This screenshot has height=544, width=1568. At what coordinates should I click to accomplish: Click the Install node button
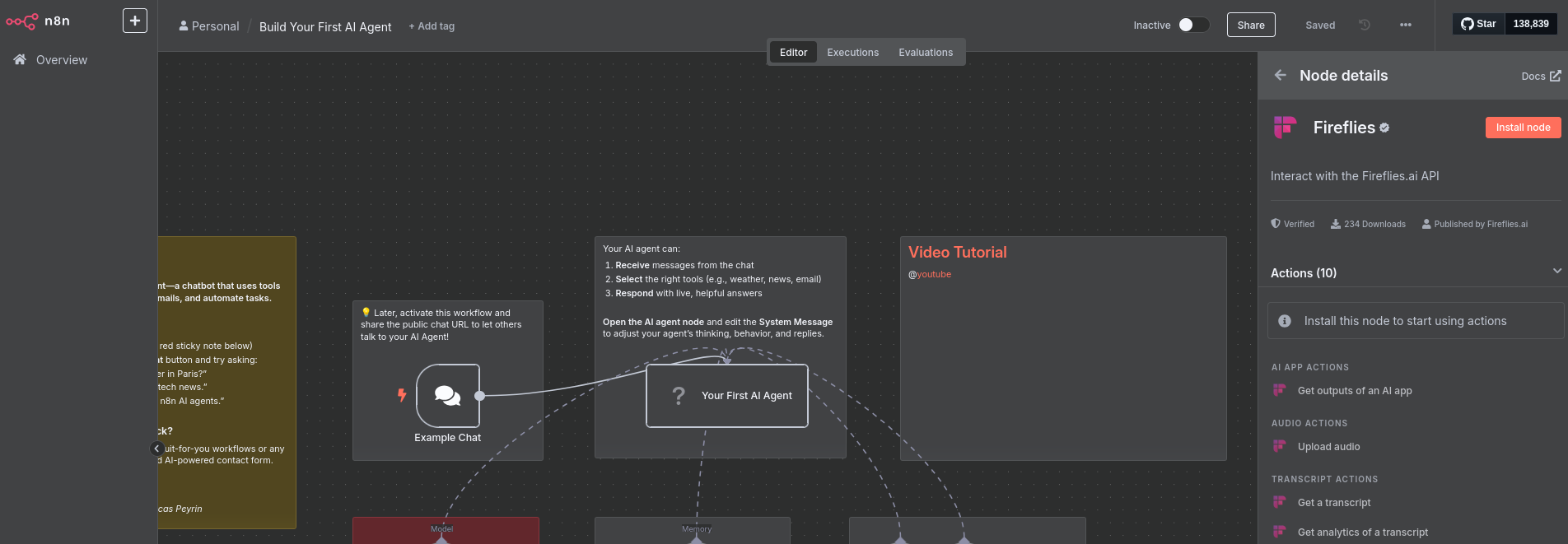point(1523,128)
